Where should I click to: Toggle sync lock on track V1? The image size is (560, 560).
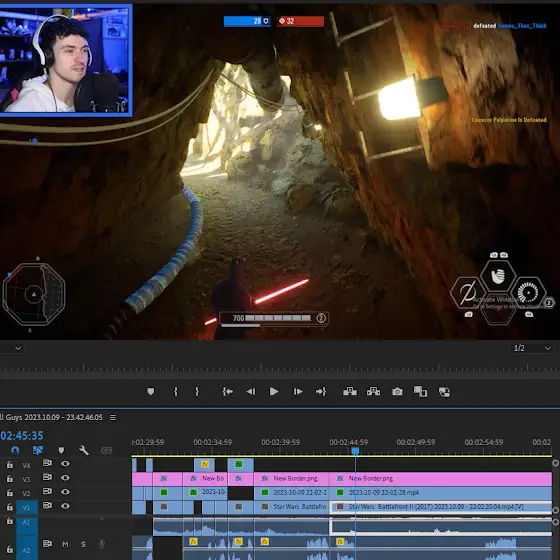pyautogui.click(x=47, y=505)
